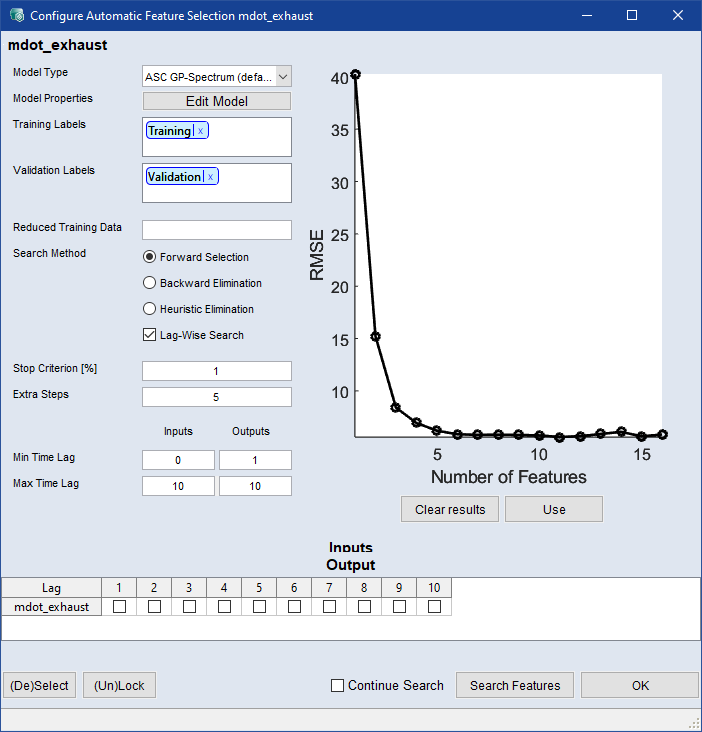Select Forward Selection search method
The image size is (702, 732).
150,257
